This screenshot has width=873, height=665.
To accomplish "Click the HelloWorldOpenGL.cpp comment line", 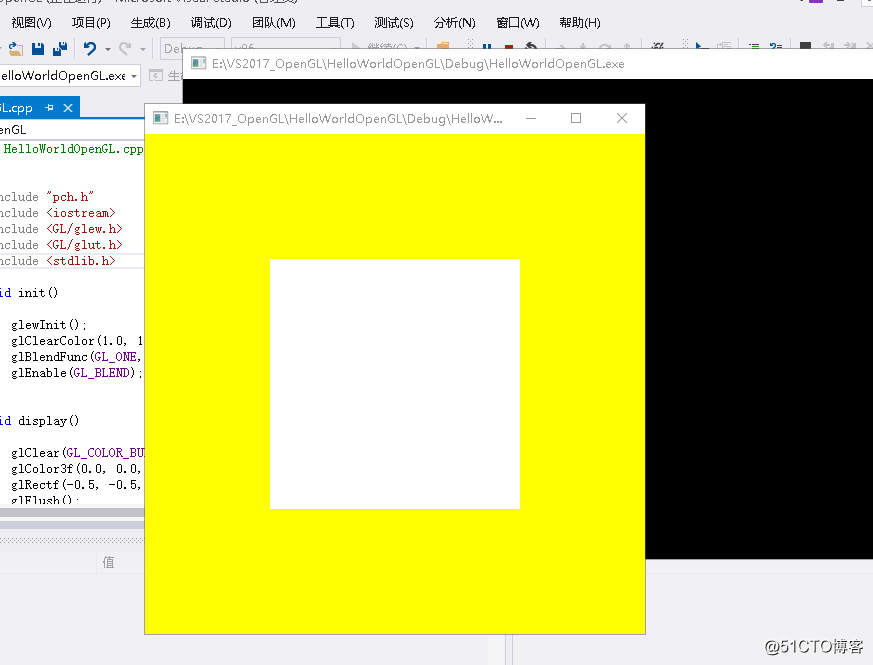I will [72, 149].
